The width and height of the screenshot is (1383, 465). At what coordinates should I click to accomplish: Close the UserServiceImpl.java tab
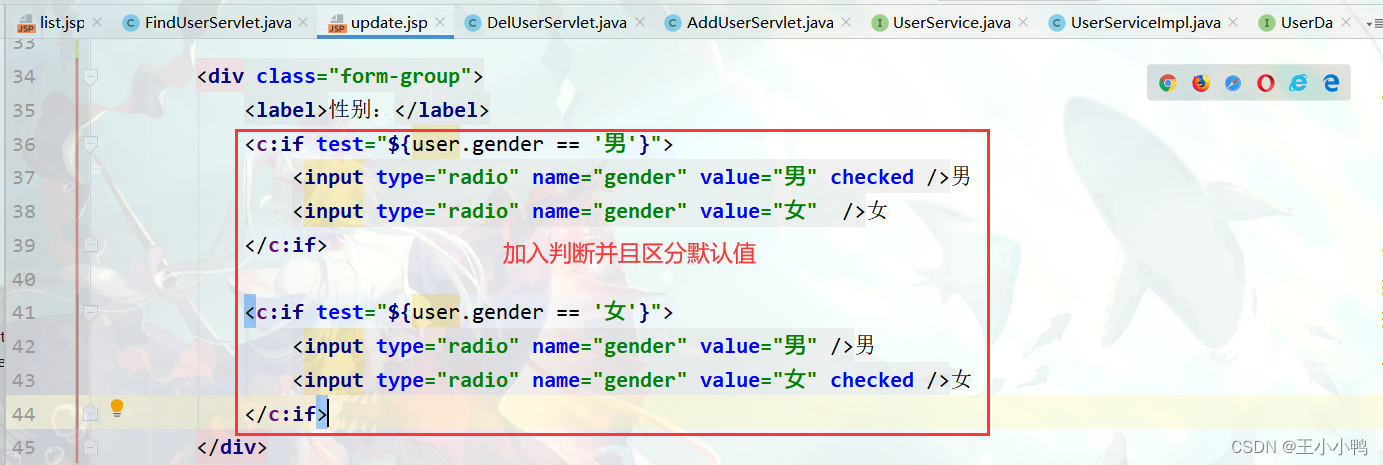(1233, 22)
